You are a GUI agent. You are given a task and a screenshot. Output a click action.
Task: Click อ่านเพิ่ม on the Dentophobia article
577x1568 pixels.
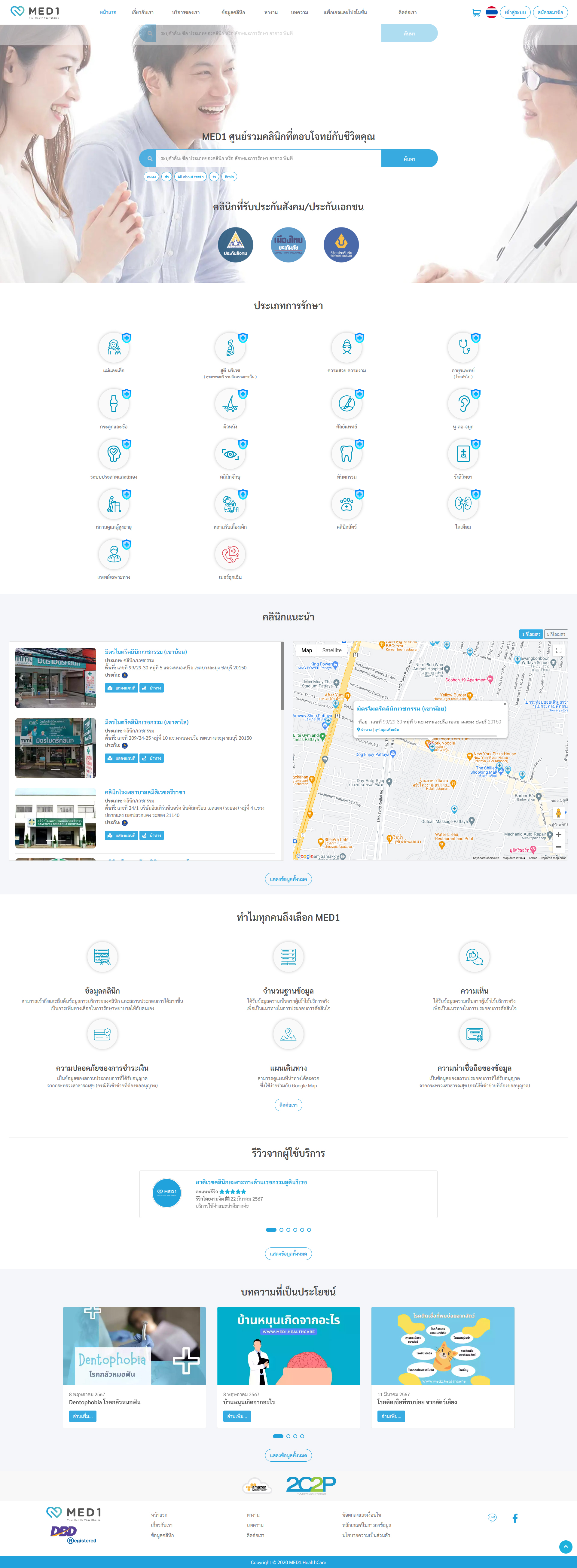(x=82, y=1417)
